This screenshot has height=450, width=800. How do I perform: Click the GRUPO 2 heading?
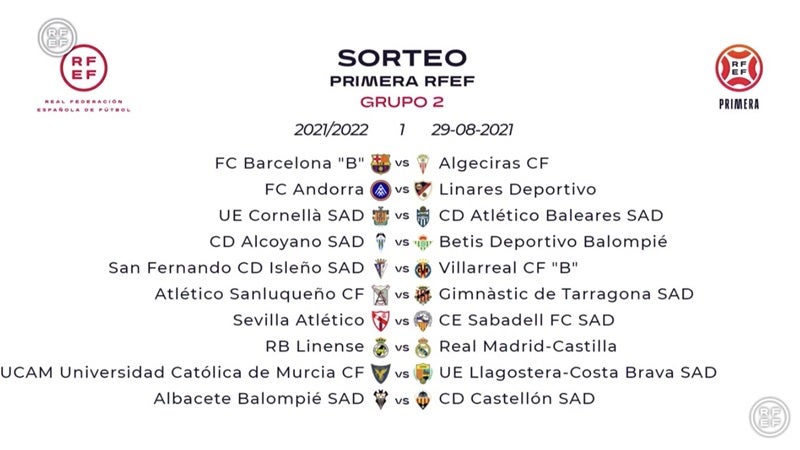point(401,101)
